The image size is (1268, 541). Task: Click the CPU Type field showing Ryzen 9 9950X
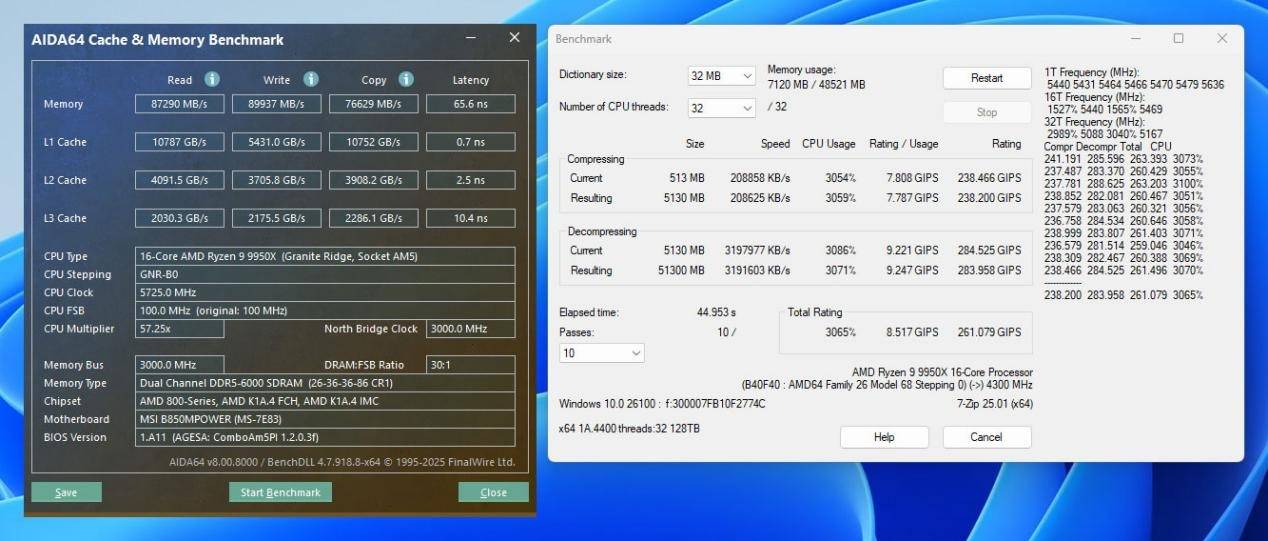[325, 256]
